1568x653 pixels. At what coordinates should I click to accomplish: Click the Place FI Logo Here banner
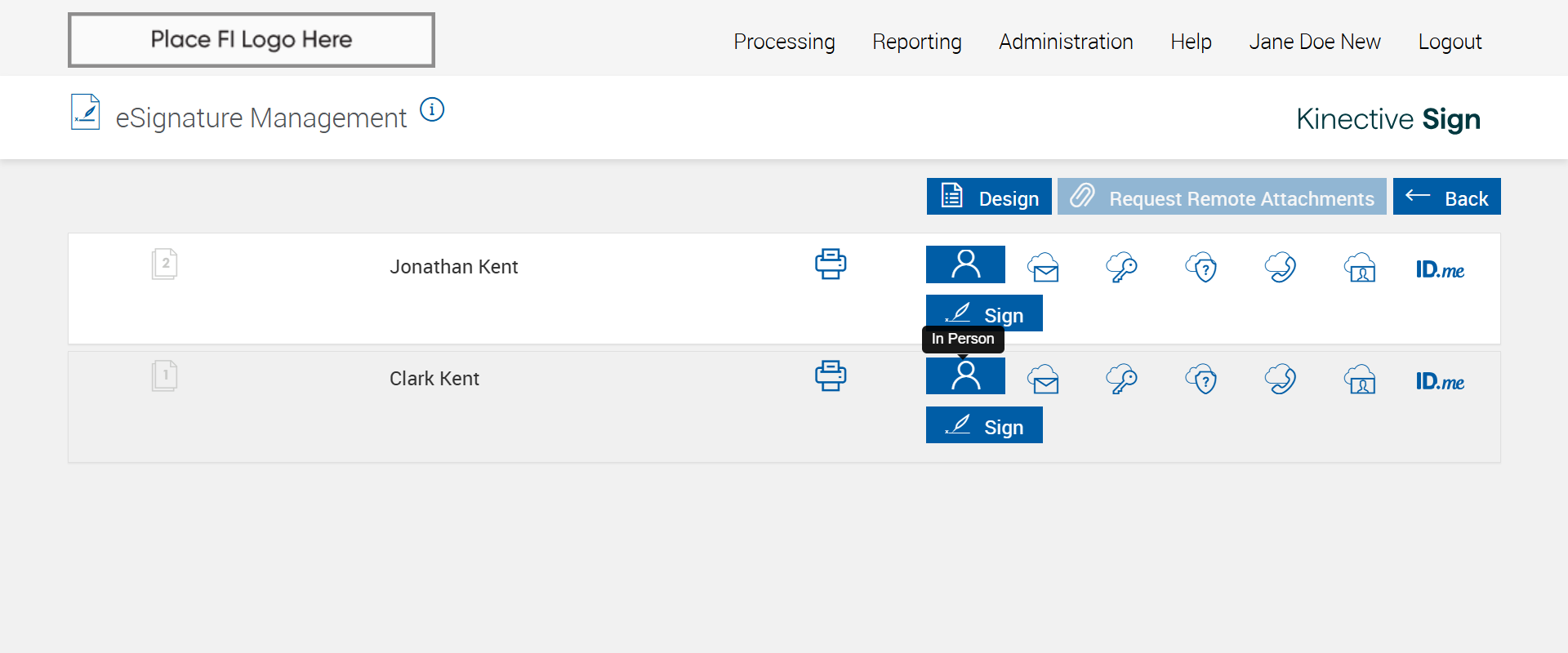(x=252, y=40)
